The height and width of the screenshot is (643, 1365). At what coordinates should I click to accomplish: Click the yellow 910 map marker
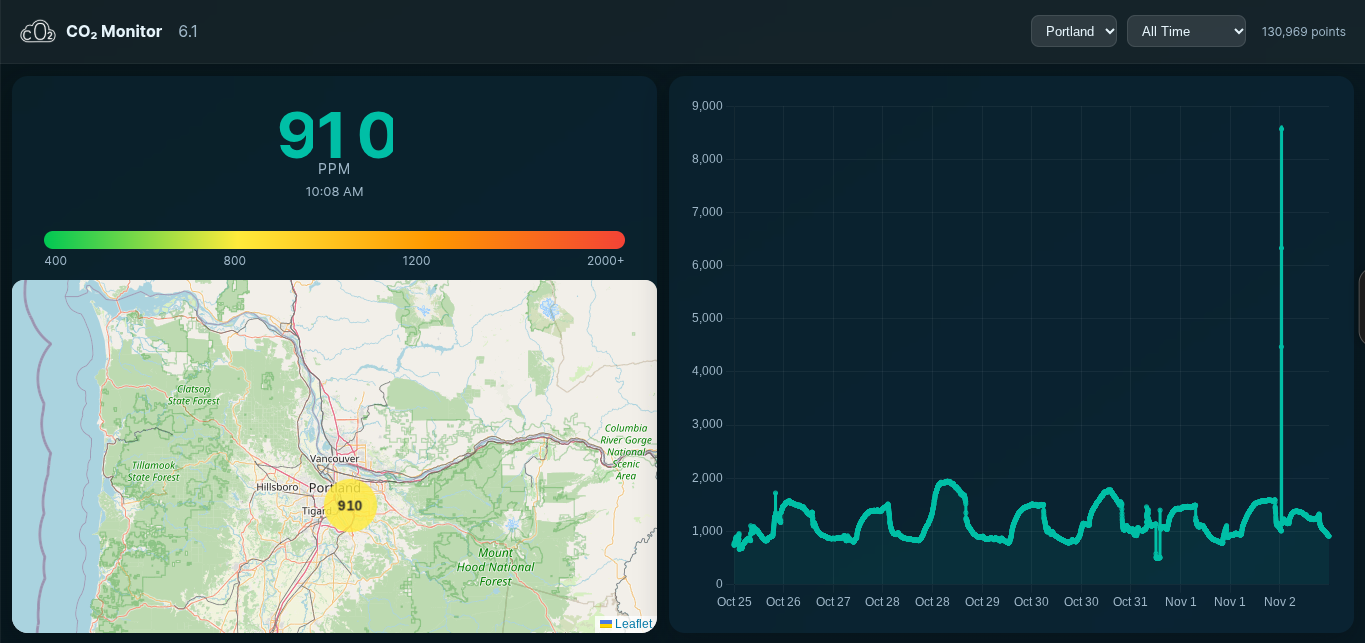[350, 506]
